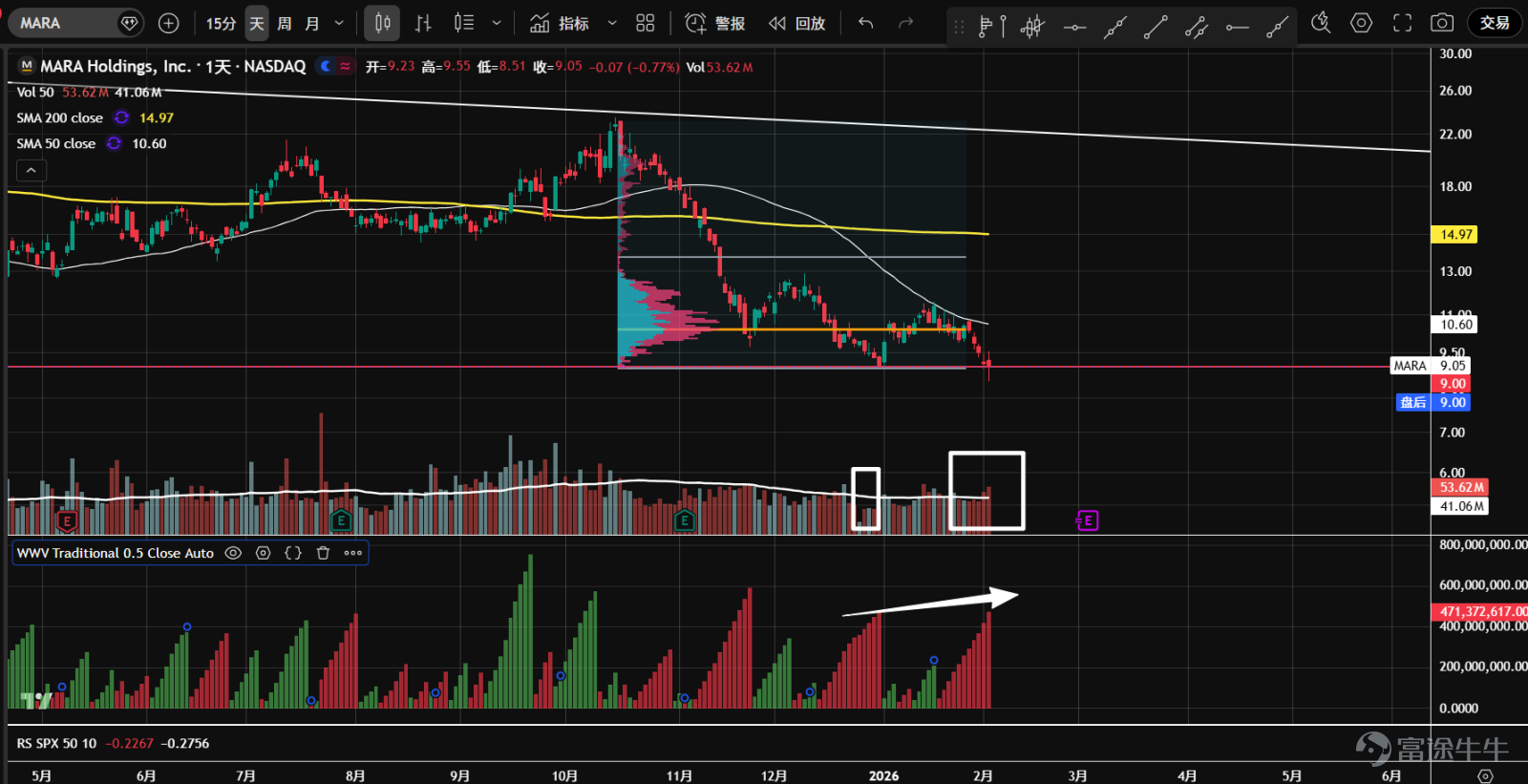The height and width of the screenshot is (784, 1528).
Task: Select the fixed range volume profile tool
Action: pyautogui.click(x=992, y=27)
